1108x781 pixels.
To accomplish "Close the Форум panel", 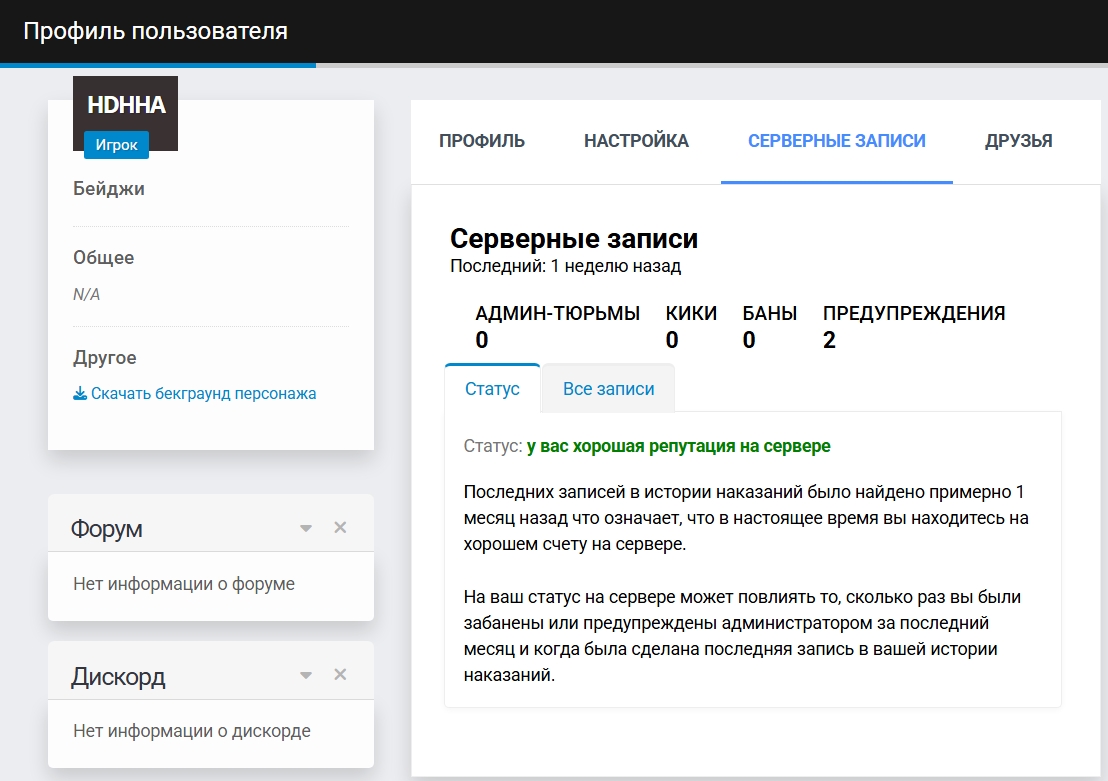I will (x=340, y=528).
